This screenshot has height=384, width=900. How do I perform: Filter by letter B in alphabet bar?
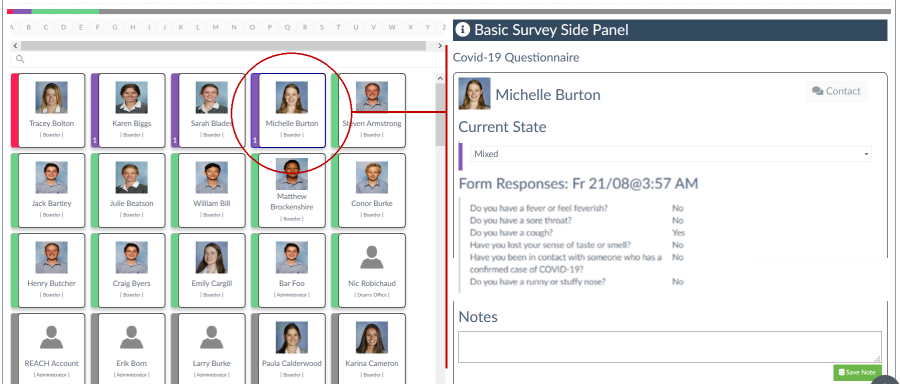[29, 27]
